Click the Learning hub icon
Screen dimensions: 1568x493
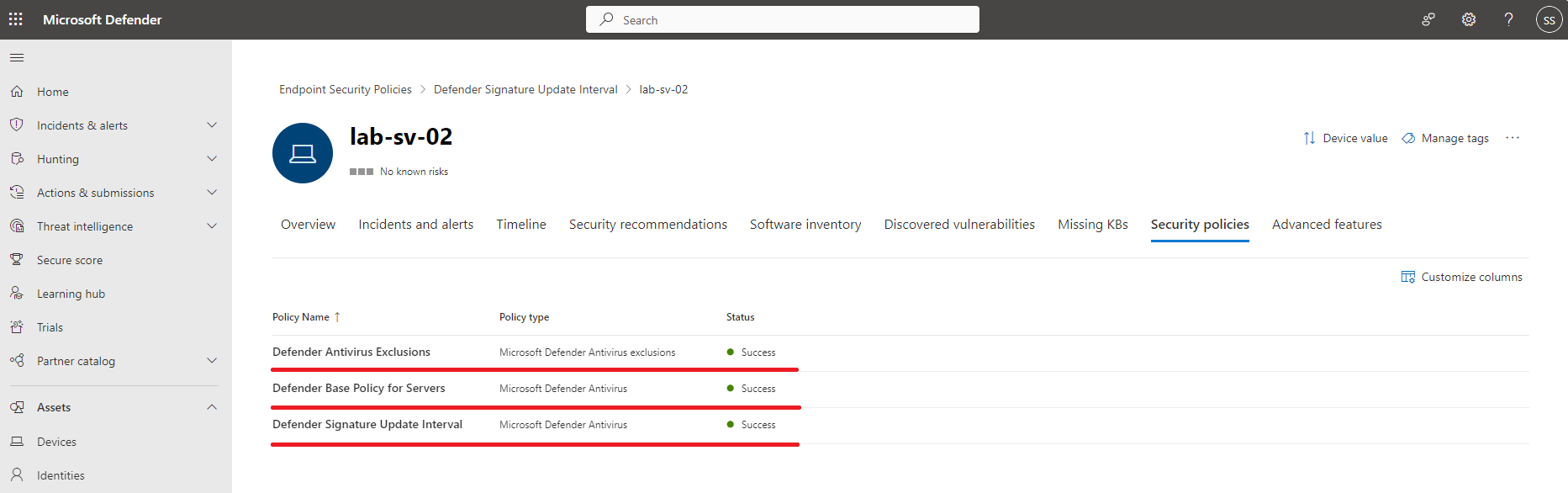point(17,293)
